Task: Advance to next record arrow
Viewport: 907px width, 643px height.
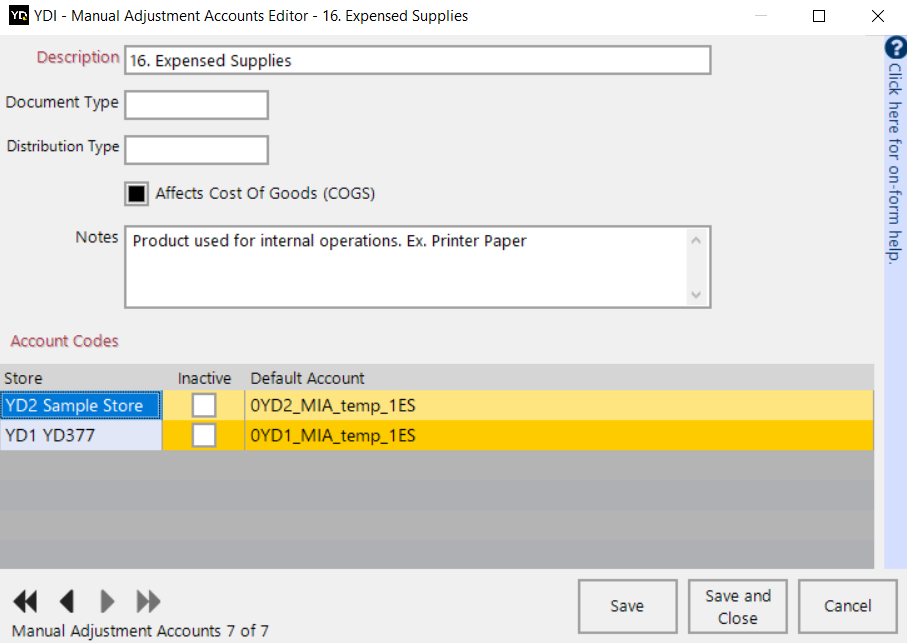Action: (108, 601)
